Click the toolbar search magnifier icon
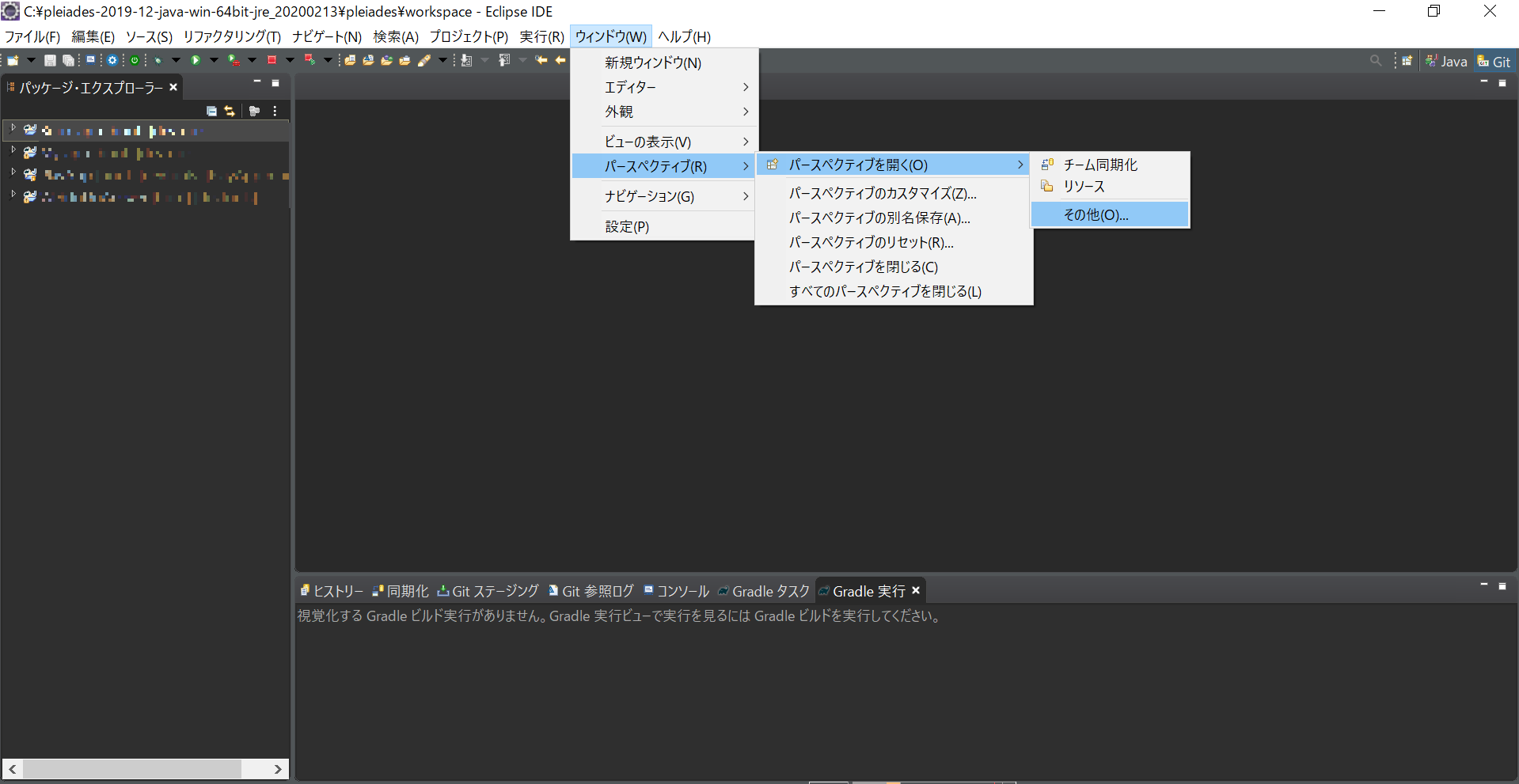 (x=1376, y=61)
